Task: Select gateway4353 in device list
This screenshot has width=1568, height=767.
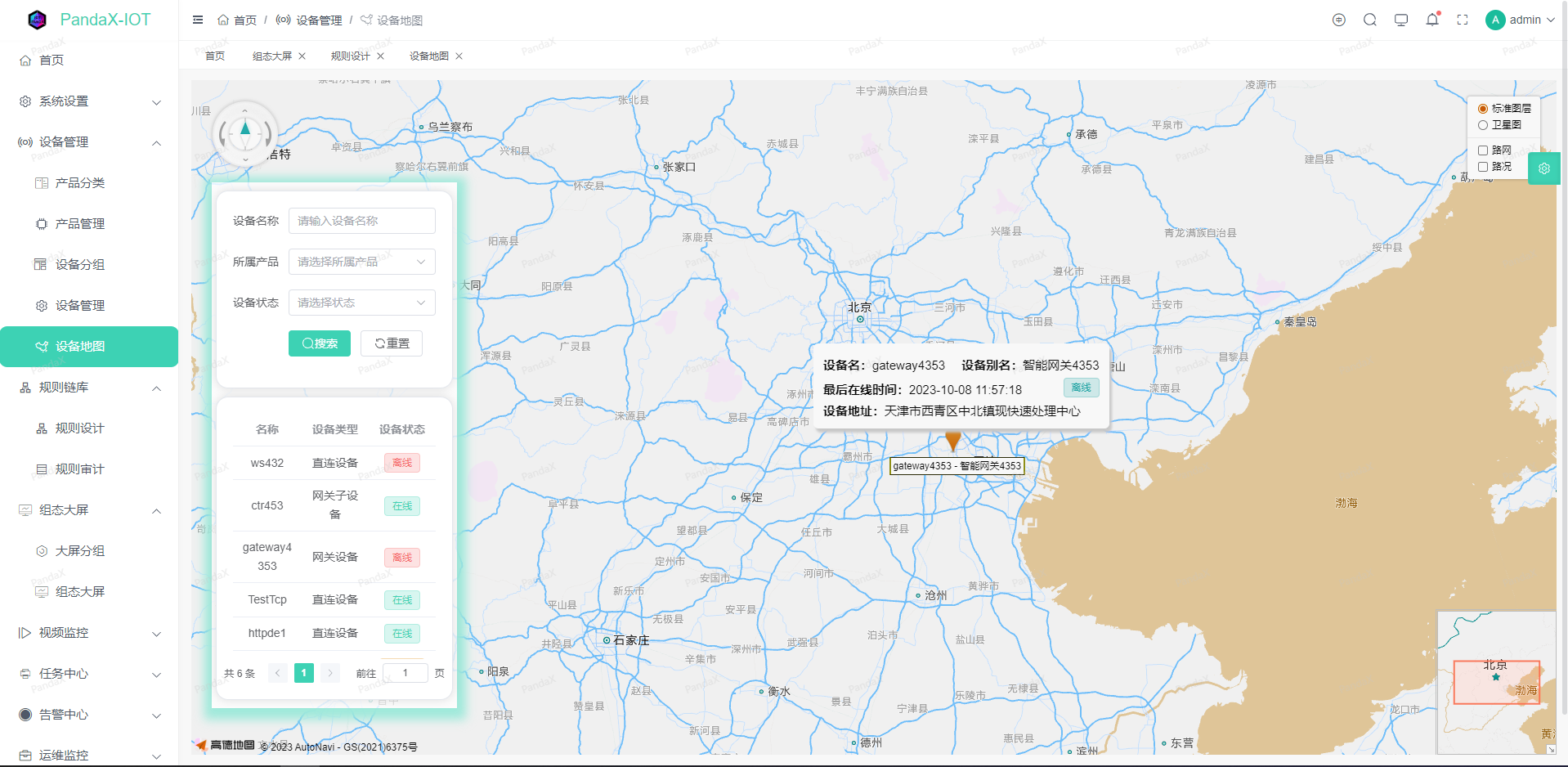Action: point(334,557)
